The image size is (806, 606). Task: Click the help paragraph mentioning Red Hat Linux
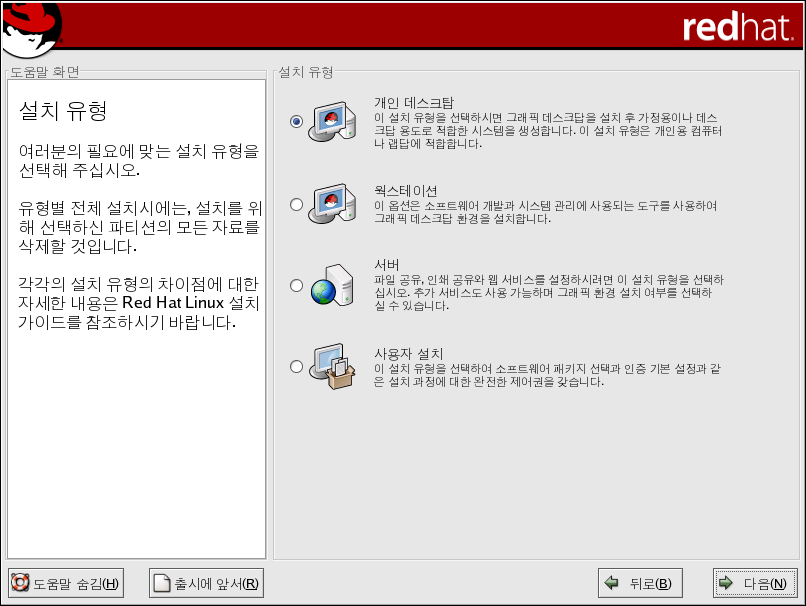pos(138,303)
